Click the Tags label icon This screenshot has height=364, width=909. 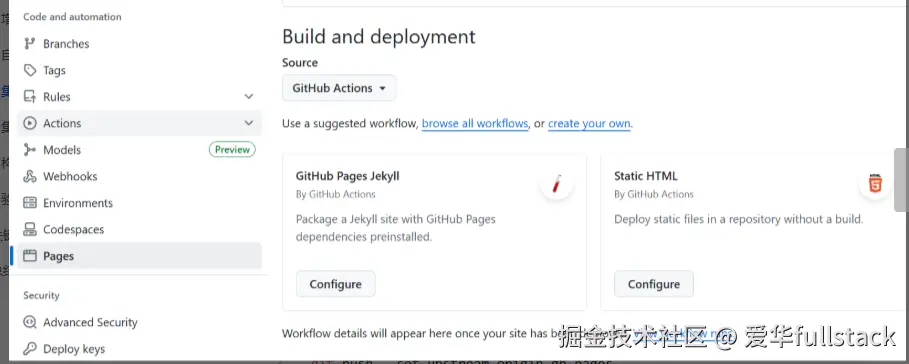pos(30,70)
